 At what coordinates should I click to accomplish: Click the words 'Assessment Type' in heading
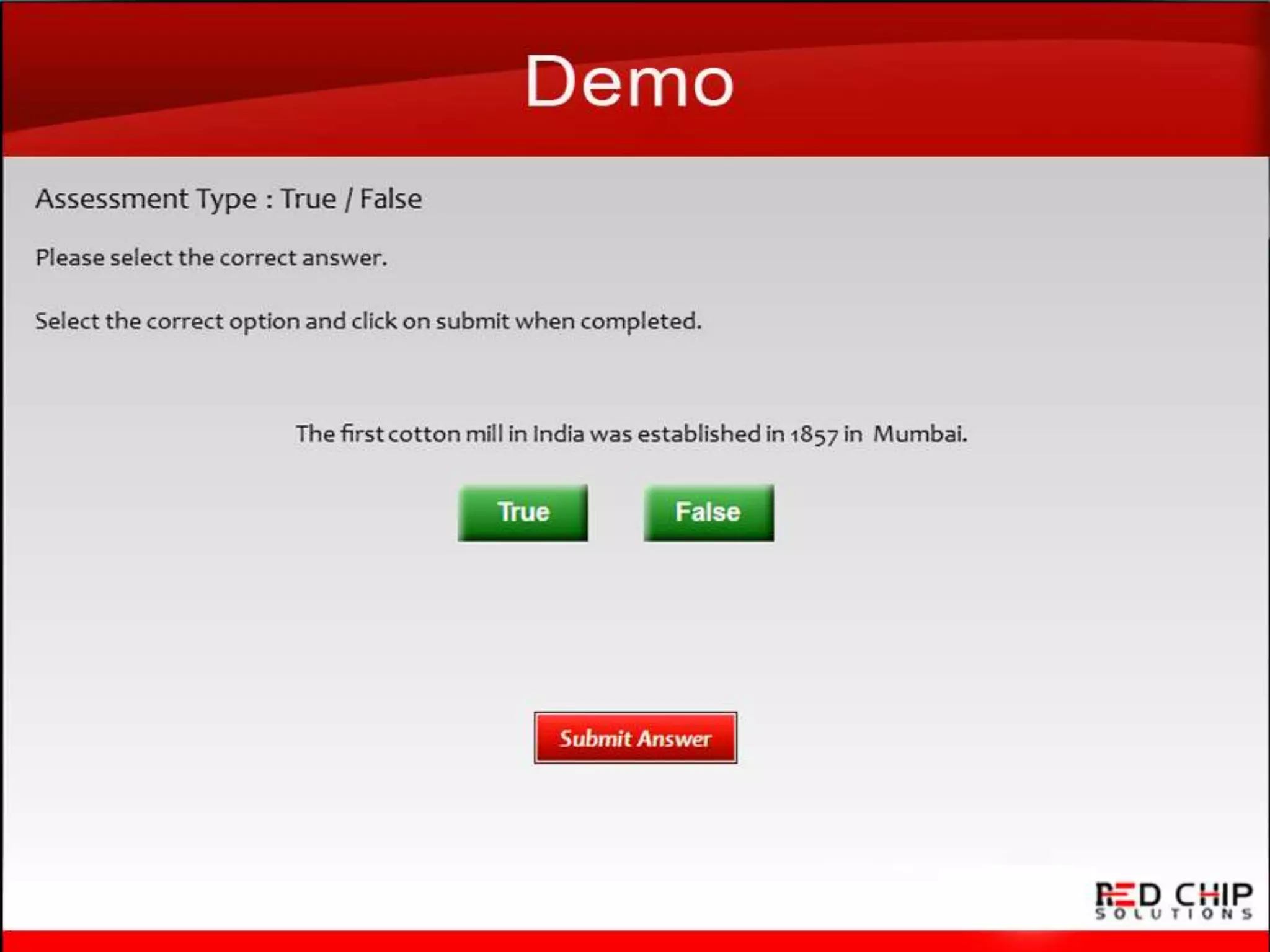coord(146,199)
